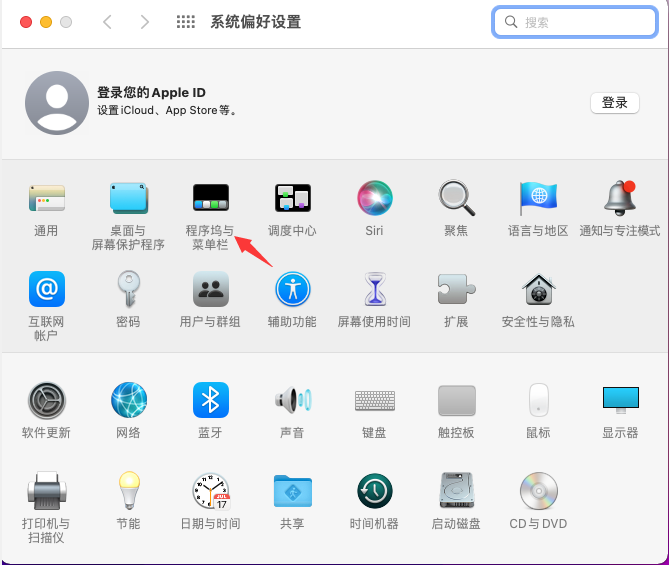Close the 系统偏好设置 window
Viewport: 669px width, 565px height.
click(26, 22)
